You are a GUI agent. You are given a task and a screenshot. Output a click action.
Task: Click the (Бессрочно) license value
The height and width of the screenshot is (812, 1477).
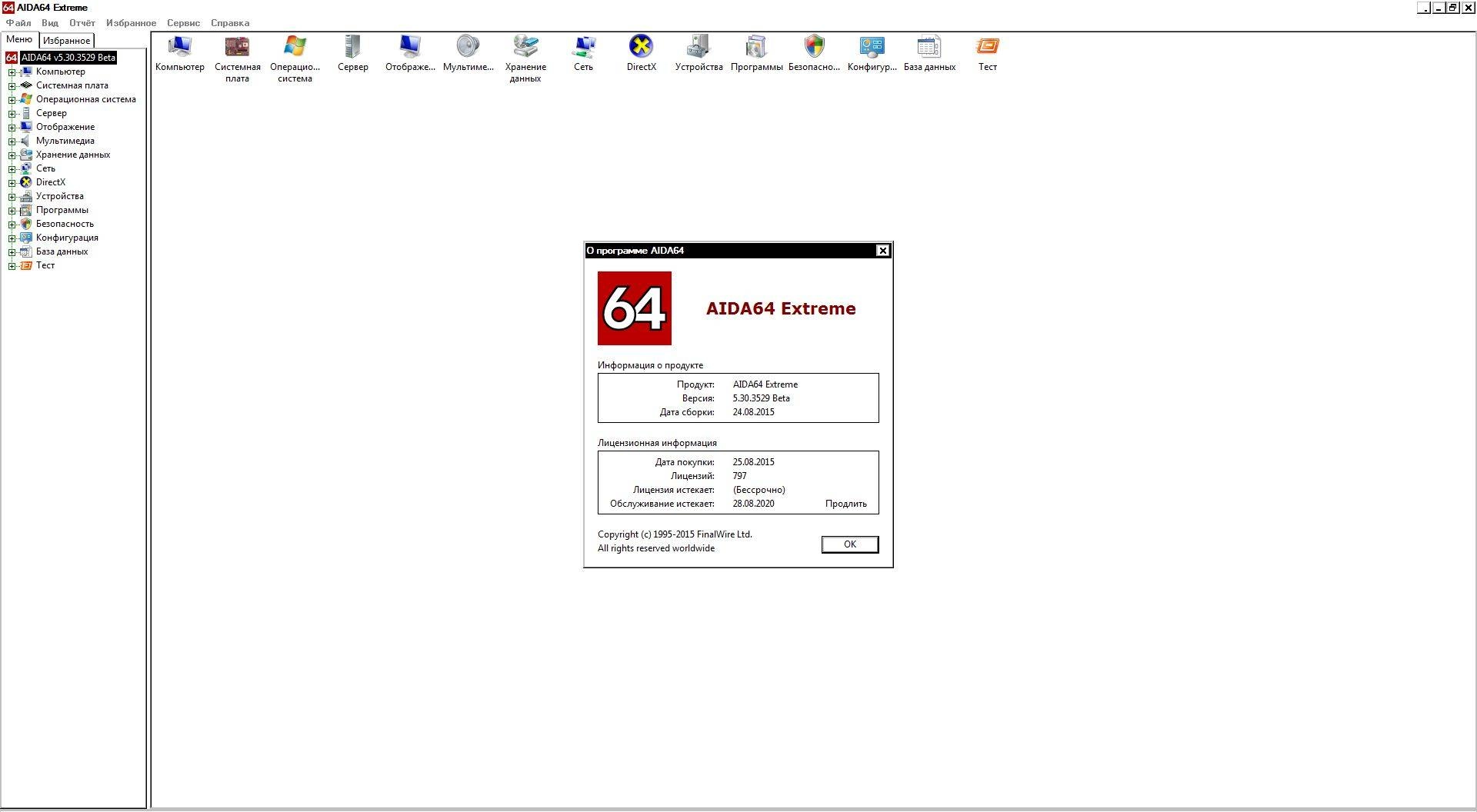[759, 490]
